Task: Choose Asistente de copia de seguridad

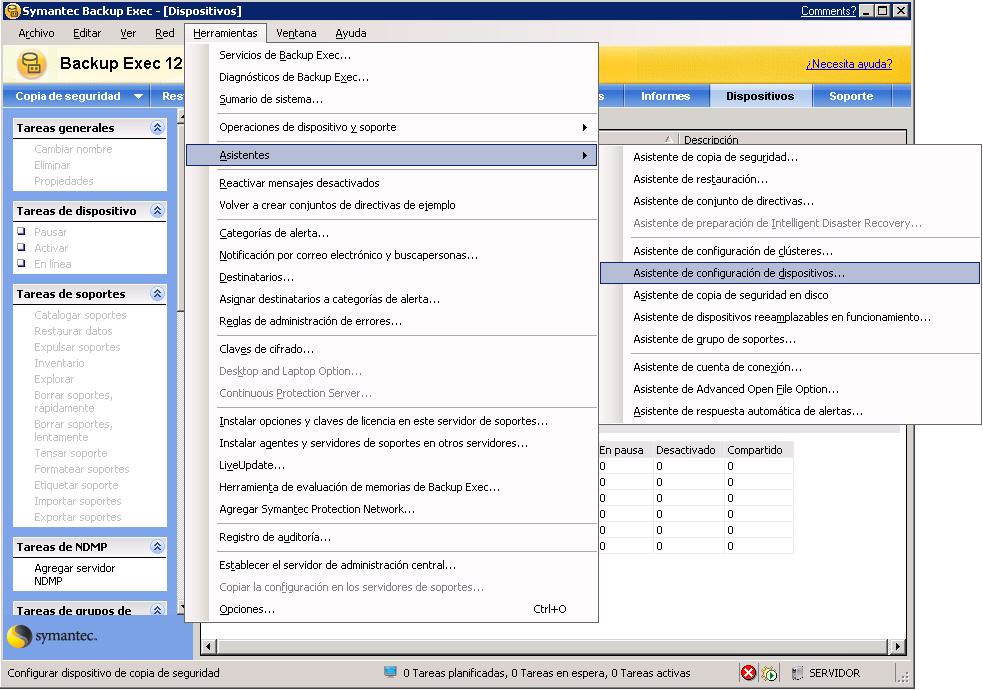Action: (790, 157)
